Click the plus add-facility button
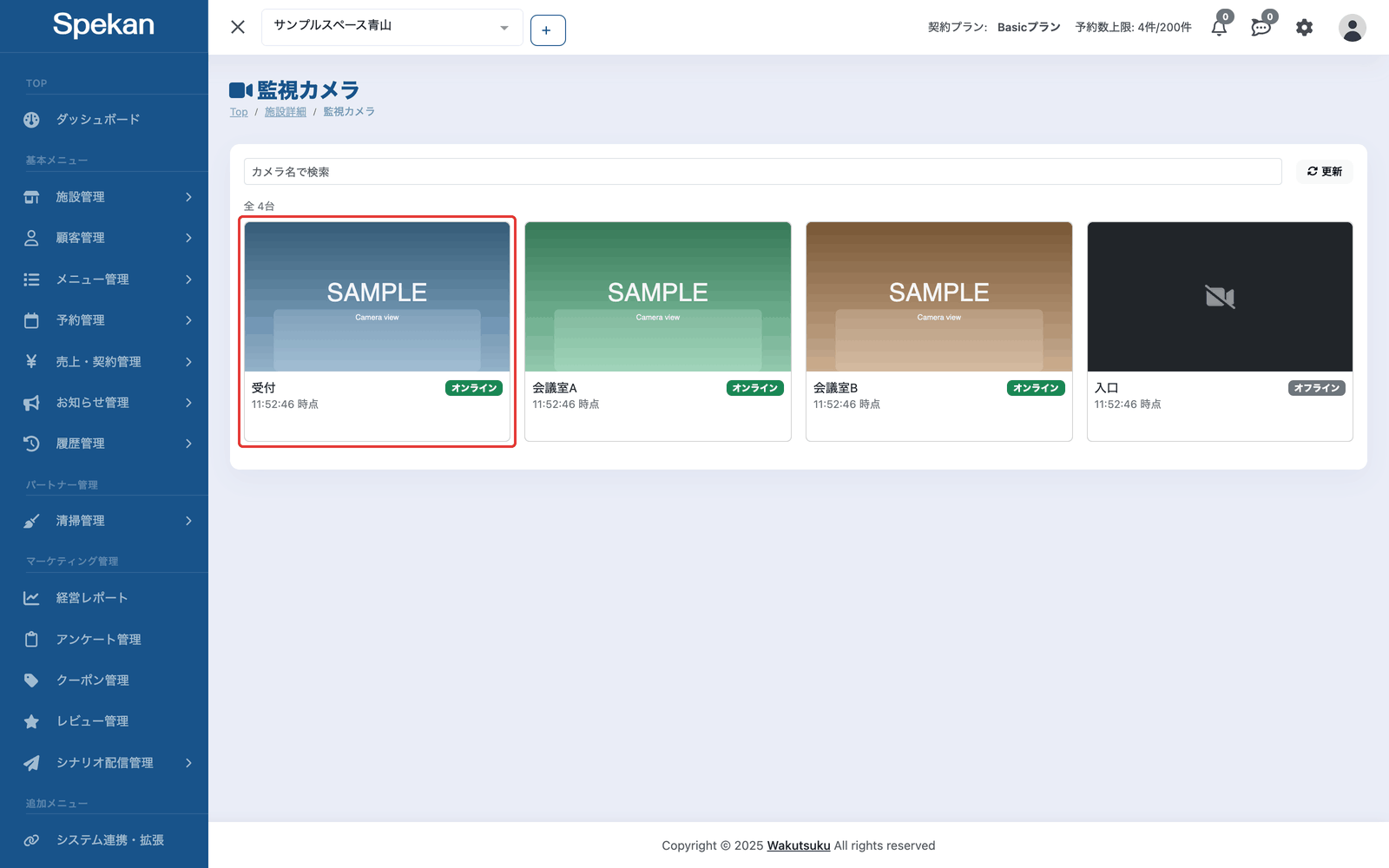Viewport: 1389px width, 868px height. click(548, 30)
